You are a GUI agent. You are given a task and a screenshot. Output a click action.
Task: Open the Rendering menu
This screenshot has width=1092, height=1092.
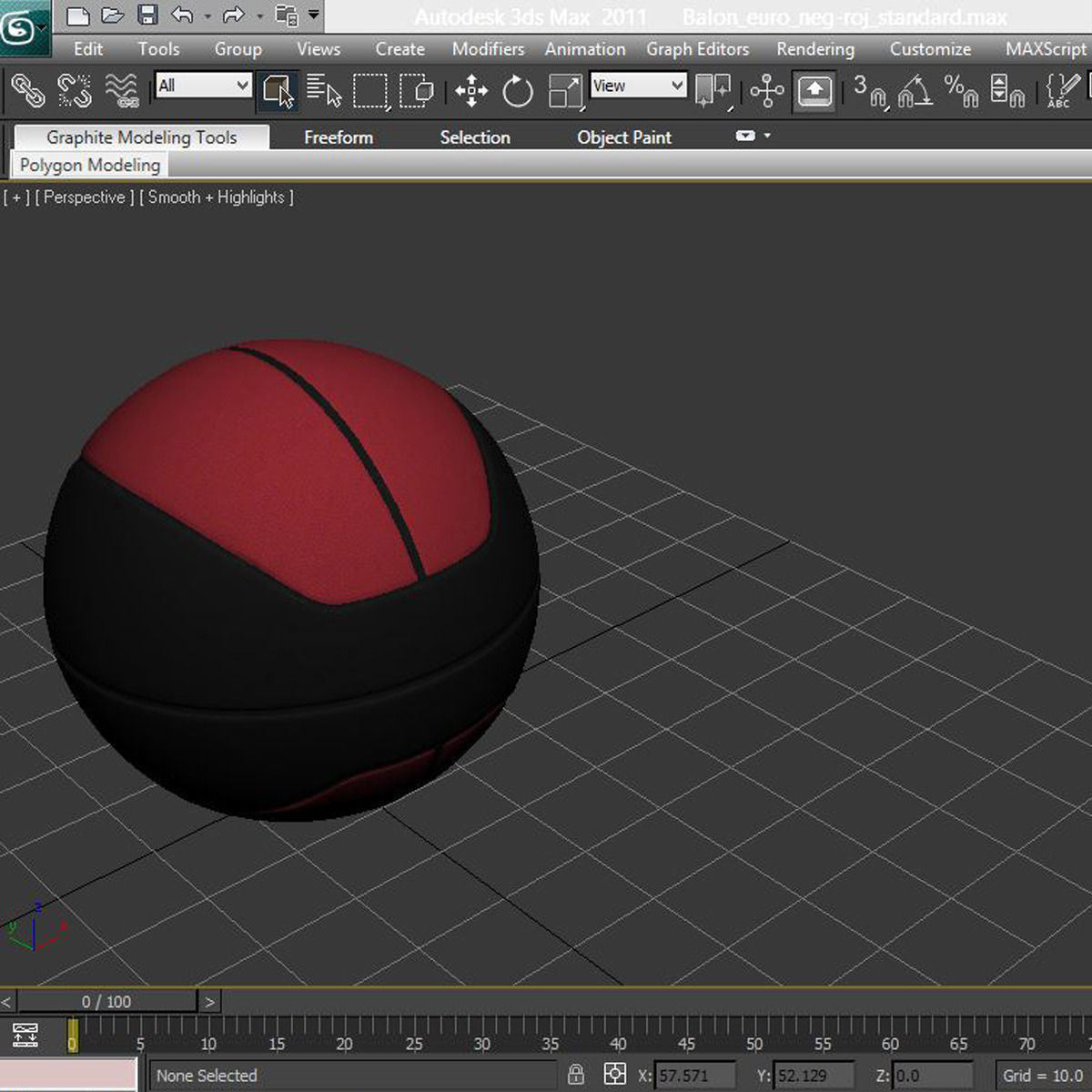coord(815,49)
